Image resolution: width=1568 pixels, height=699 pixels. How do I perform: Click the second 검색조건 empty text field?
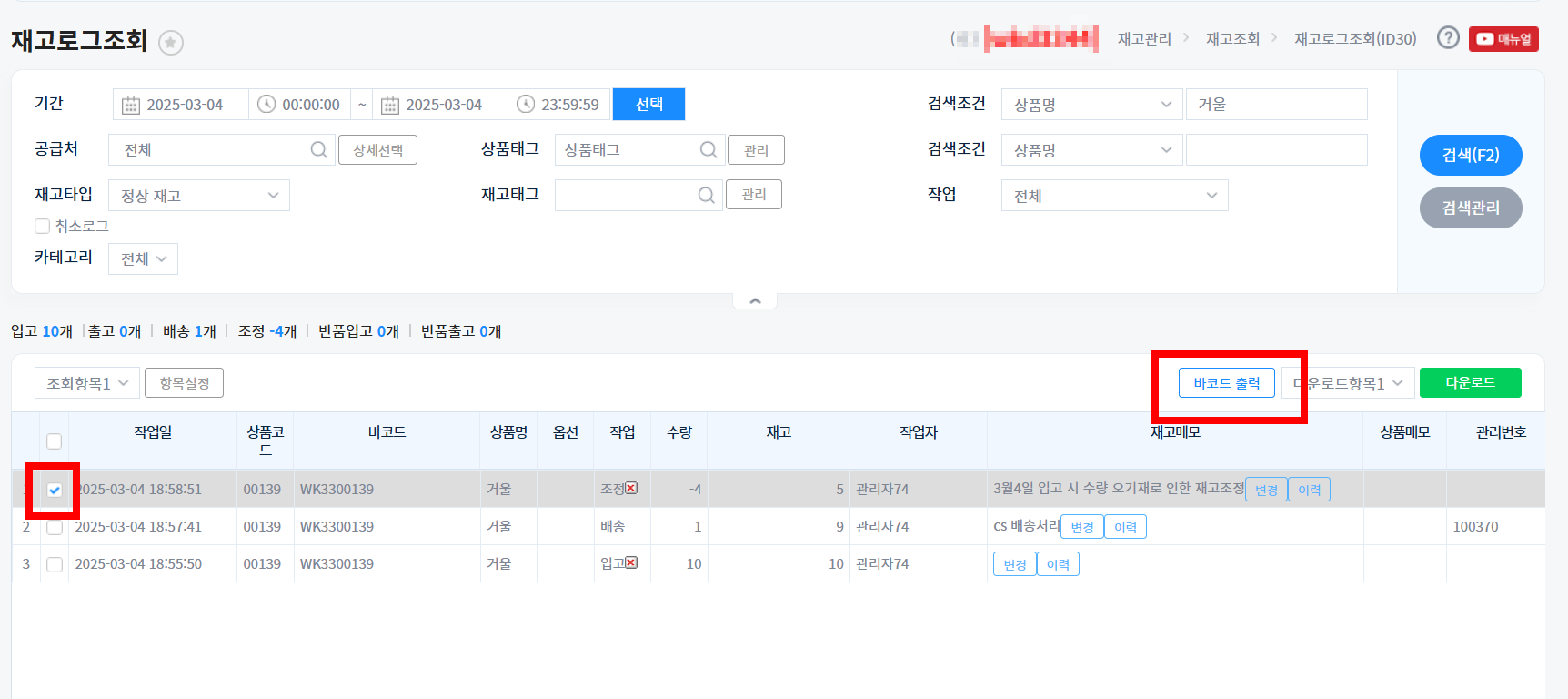1276,150
